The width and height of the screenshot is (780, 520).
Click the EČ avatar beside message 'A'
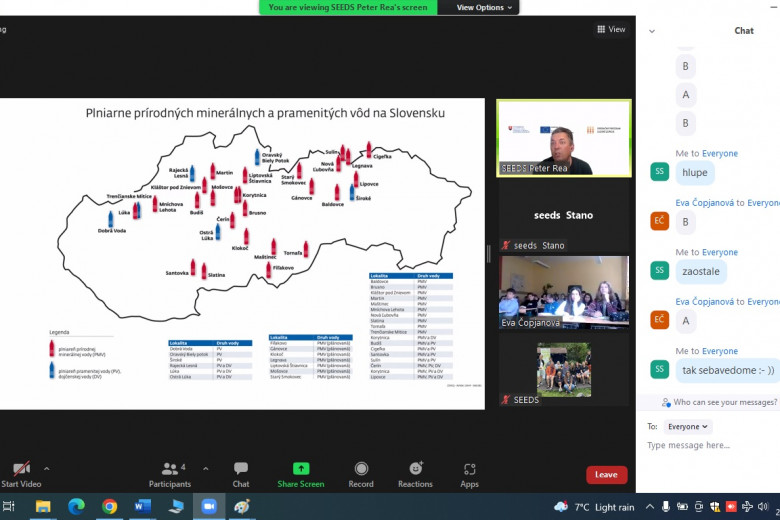(x=660, y=319)
